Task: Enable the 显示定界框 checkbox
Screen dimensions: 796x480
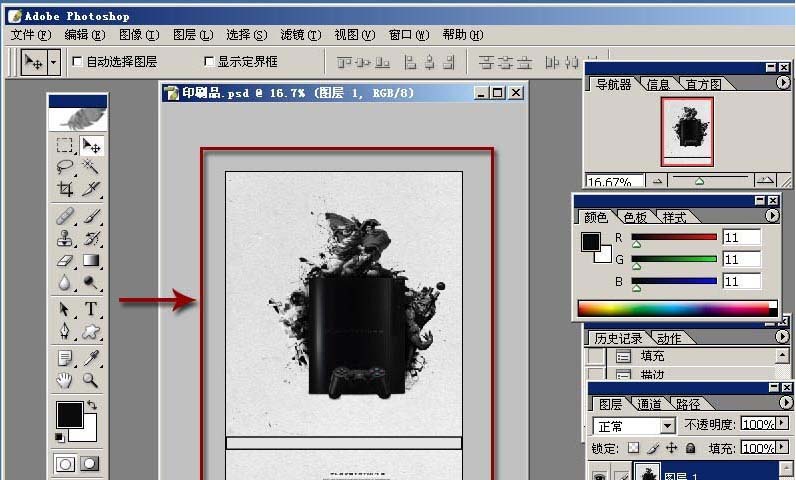Action: point(209,61)
